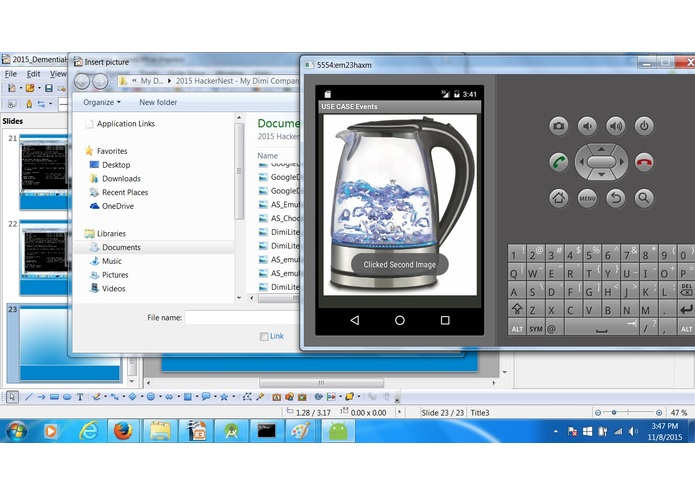Toggle the Points edit tool
The width and height of the screenshot is (695, 494).
(x=247, y=397)
